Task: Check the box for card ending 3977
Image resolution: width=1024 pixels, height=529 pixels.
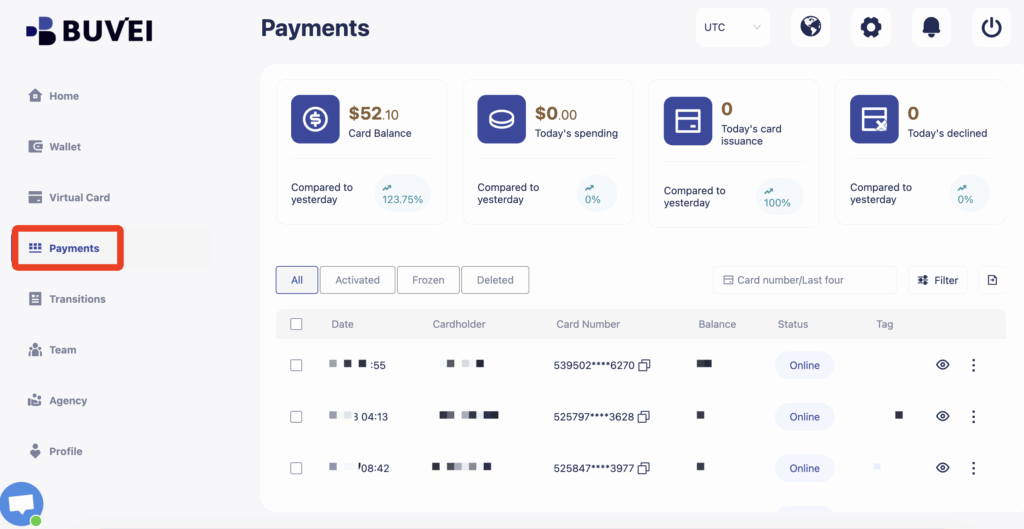Action: pos(296,468)
